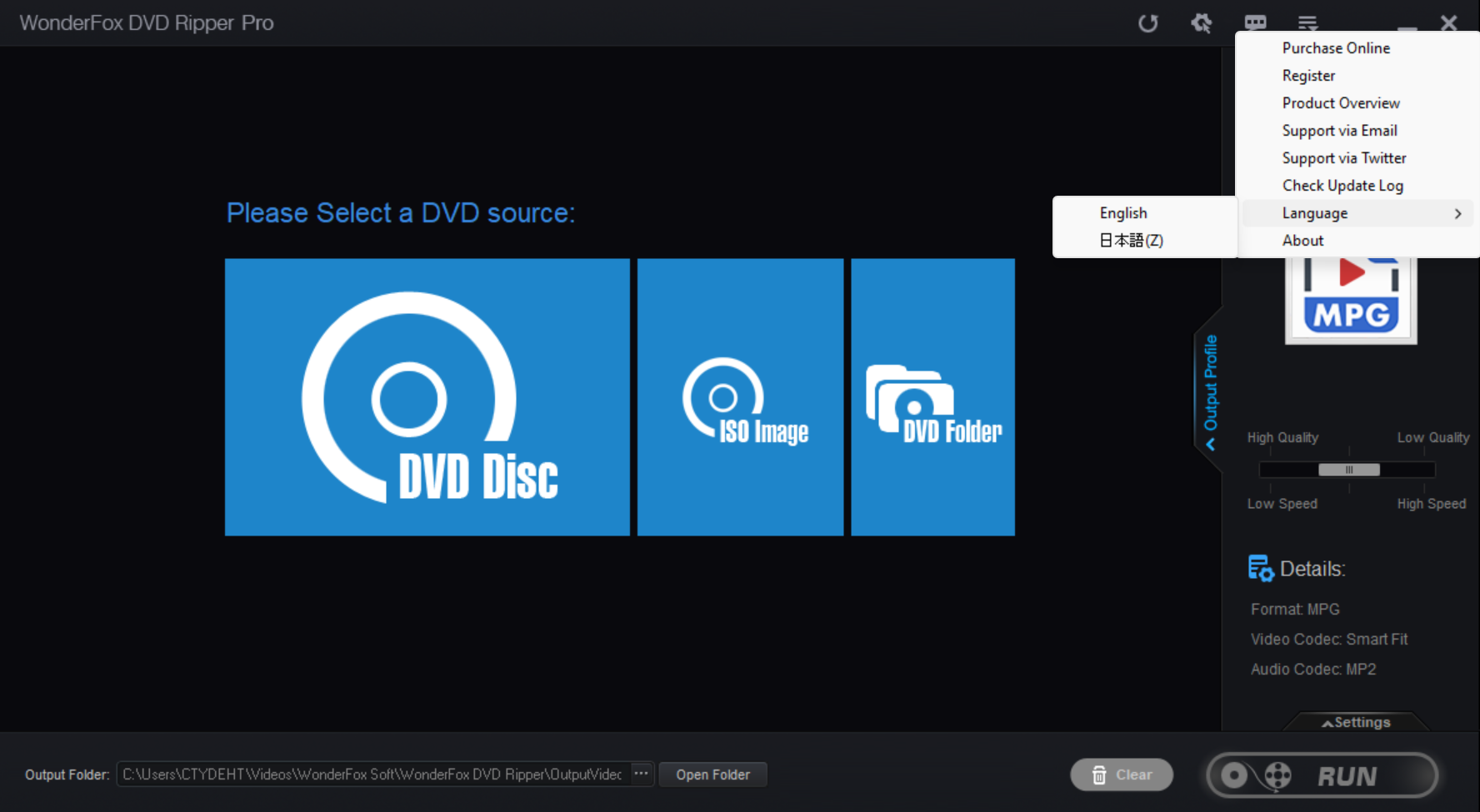Collapse the Output Profile side panel
This screenshot has height=812, width=1480.
coord(1210,391)
